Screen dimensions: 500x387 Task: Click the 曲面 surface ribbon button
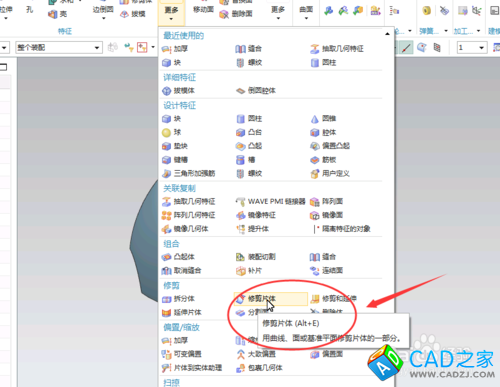pyautogui.click(x=306, y=13)
